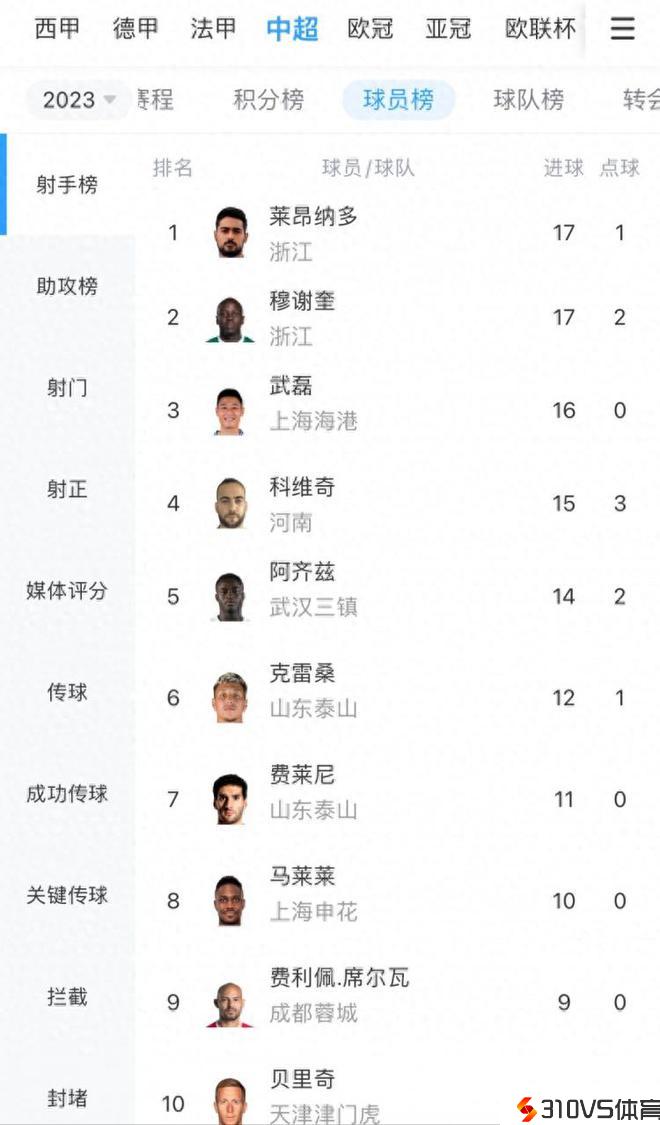The image size is (660, 1125).
Task: Open the 积分榜 standings tab
Action: coord(268,100)
